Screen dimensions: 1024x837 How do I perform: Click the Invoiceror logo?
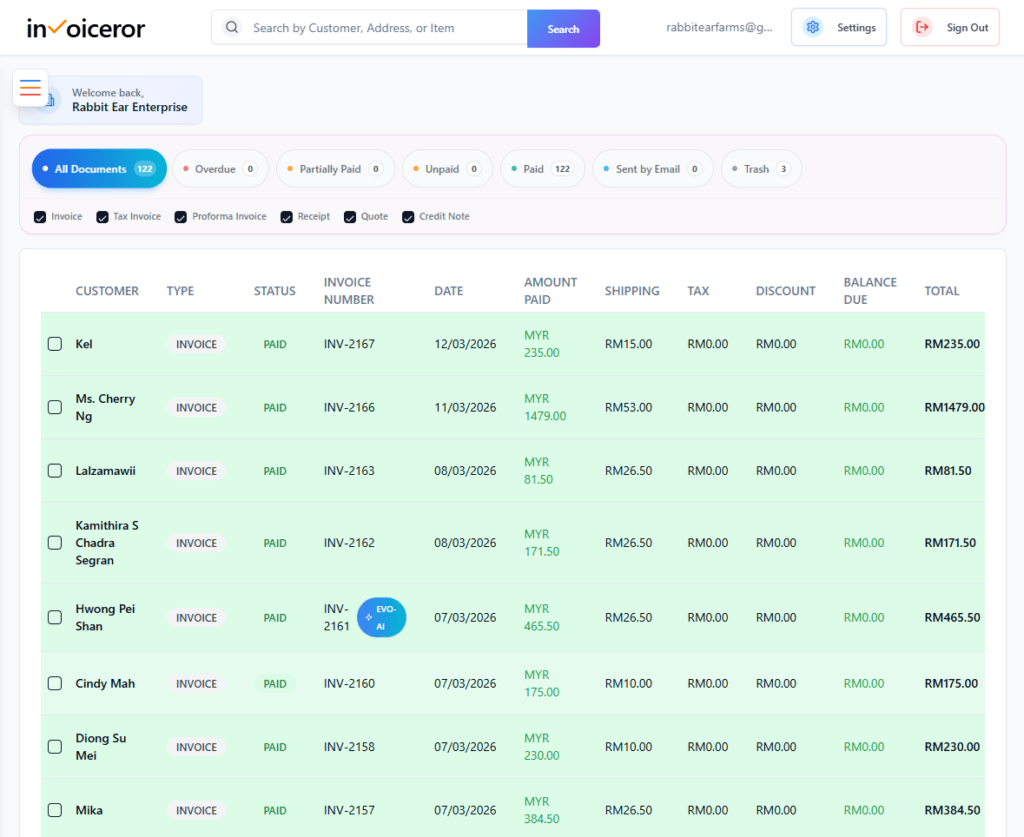(x=86, y=28)
